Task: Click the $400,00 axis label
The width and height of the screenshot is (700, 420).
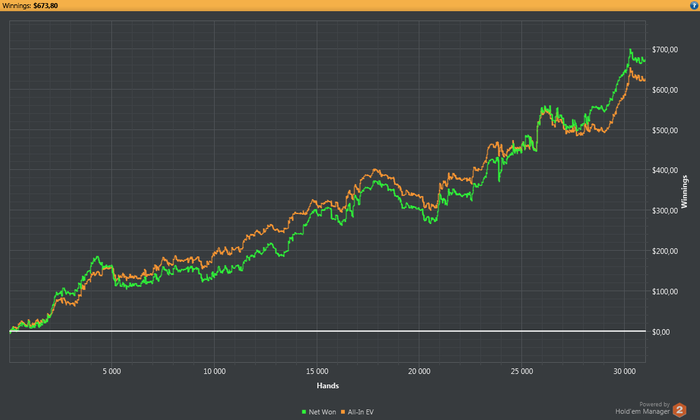Action: click(665, 170)
